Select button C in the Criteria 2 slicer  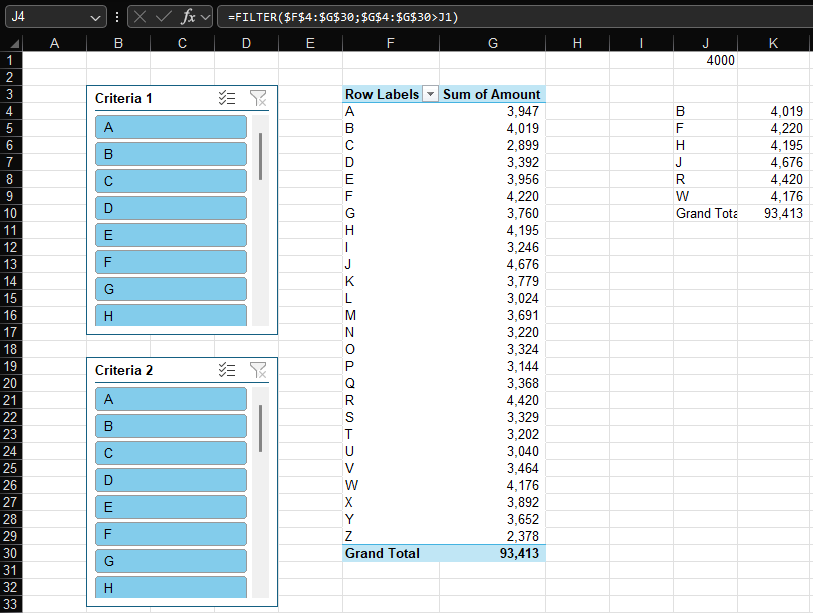(170, 453)
